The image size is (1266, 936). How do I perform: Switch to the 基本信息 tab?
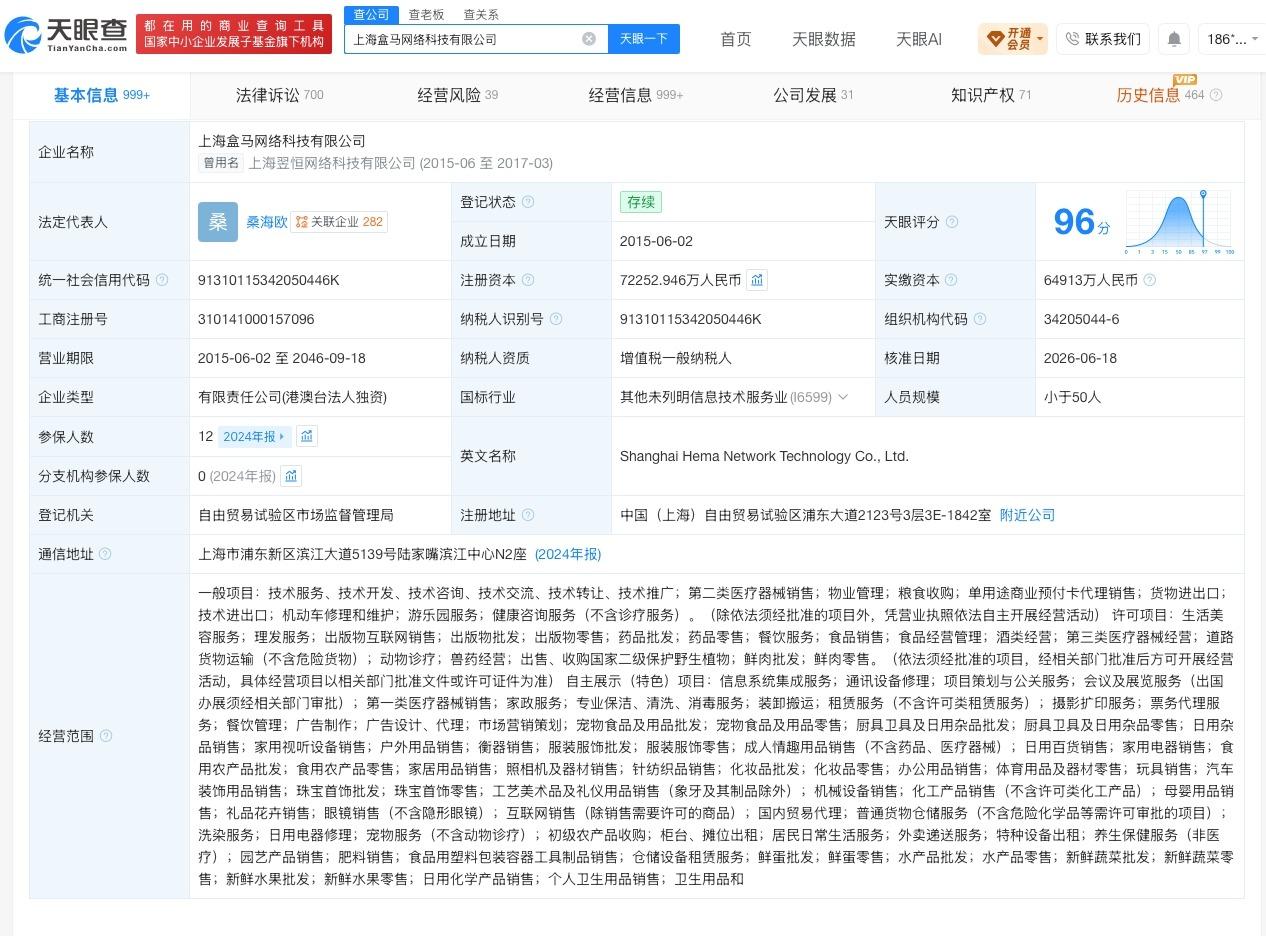click(102, 95)
